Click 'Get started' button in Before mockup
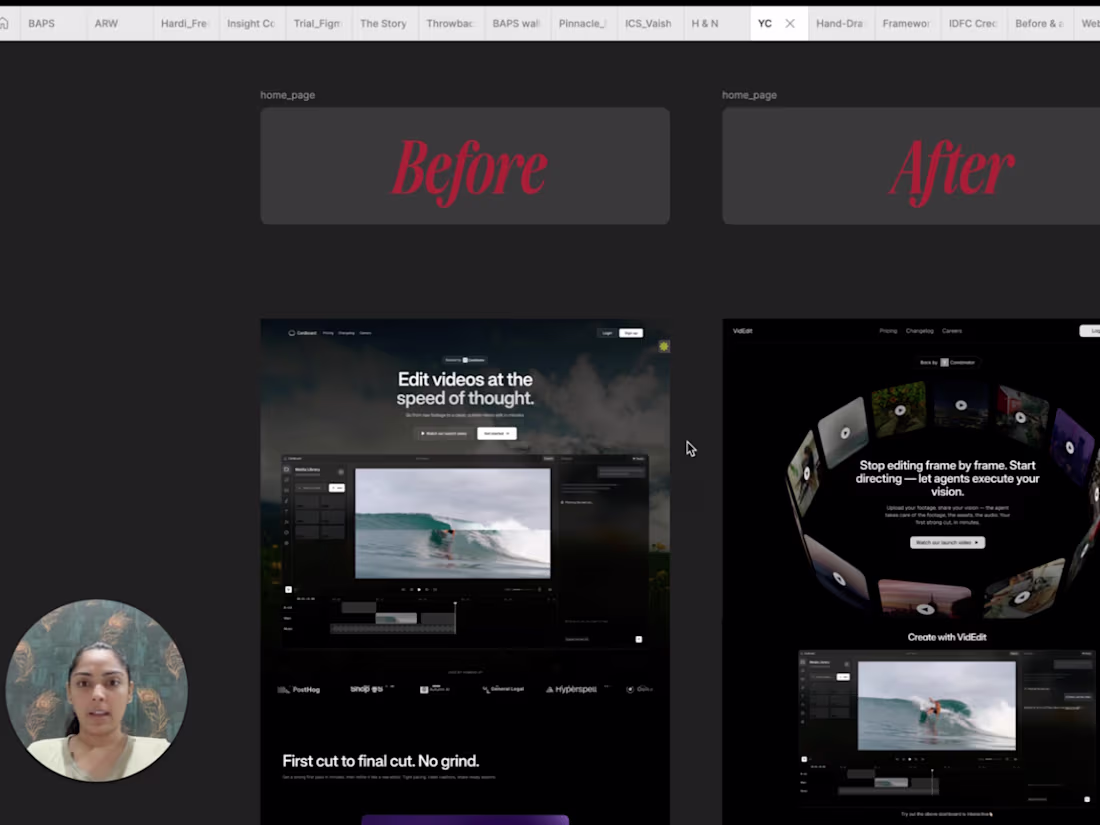Screen dimensions: 1100x825 pyautogui.click(x=497, y=434)
